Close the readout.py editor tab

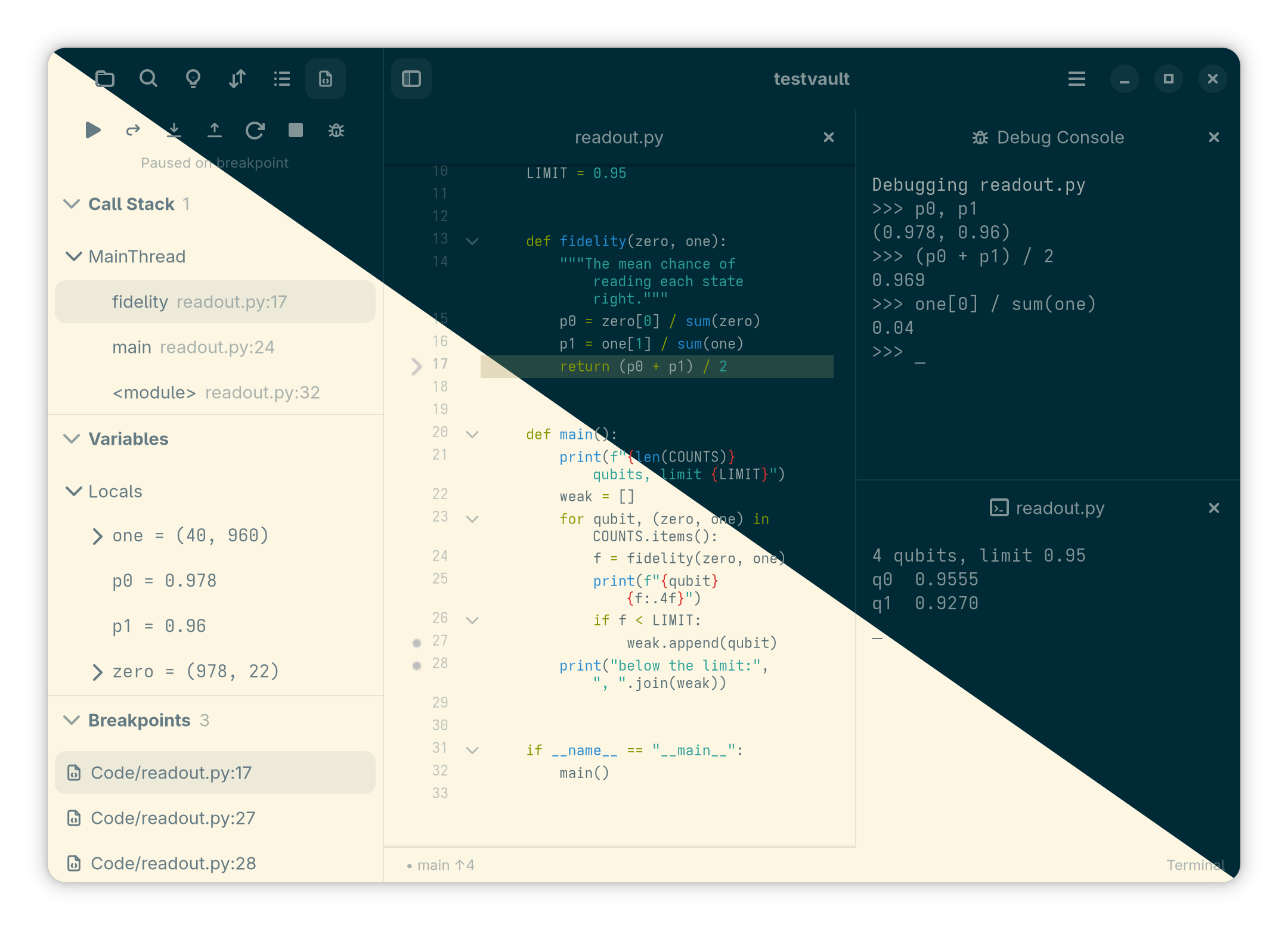[829, 137]
